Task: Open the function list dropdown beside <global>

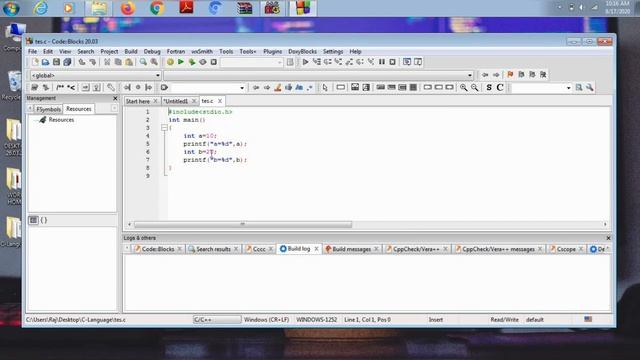Action: [318, 76]
